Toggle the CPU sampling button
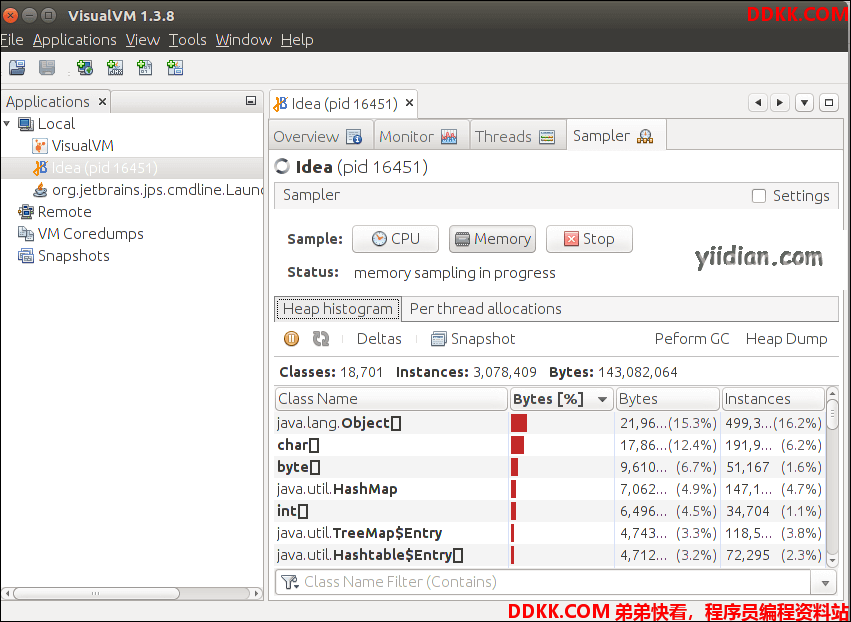 coord(395,239)
